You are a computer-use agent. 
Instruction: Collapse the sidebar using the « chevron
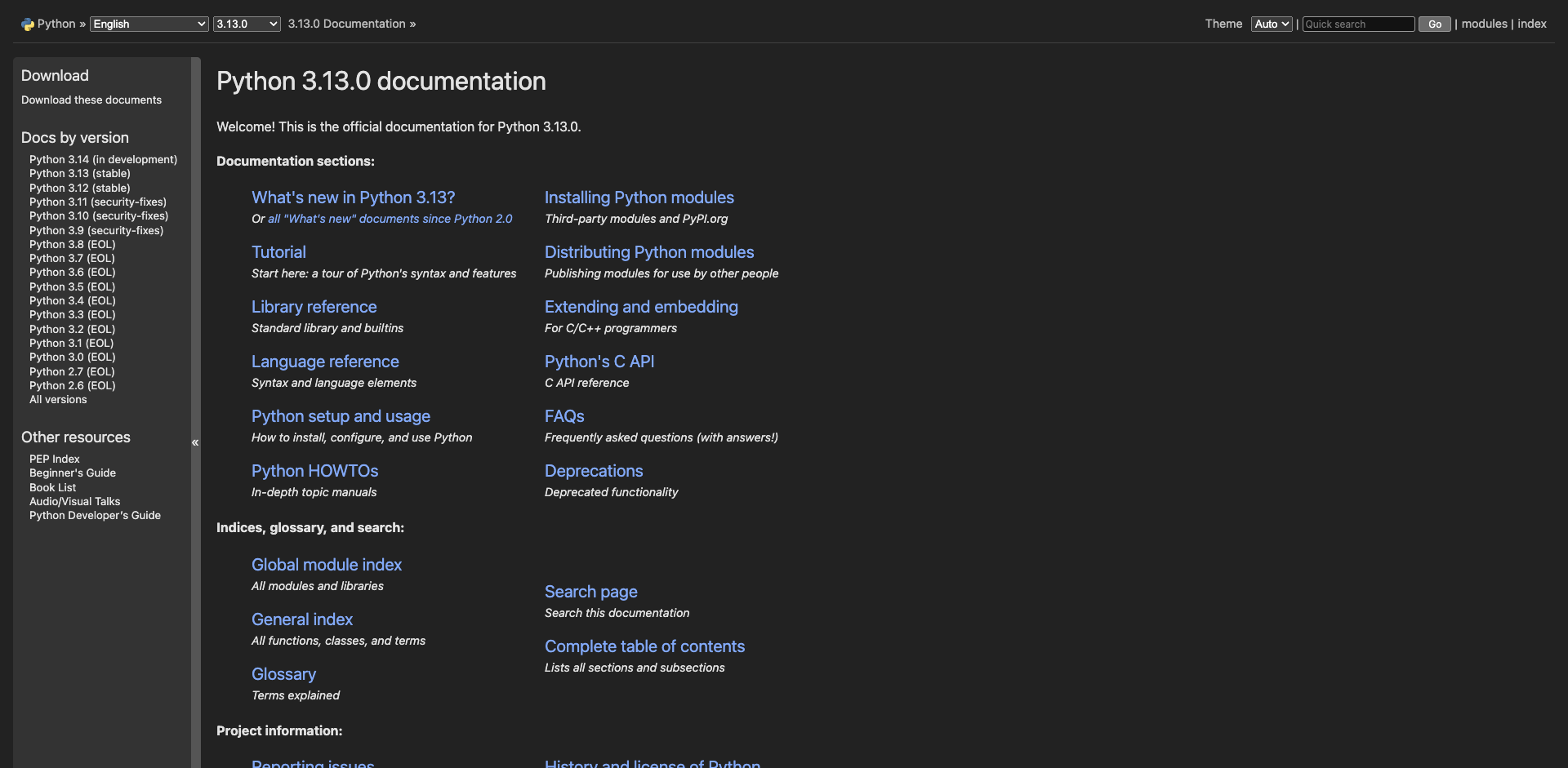(x=195, y=442)
